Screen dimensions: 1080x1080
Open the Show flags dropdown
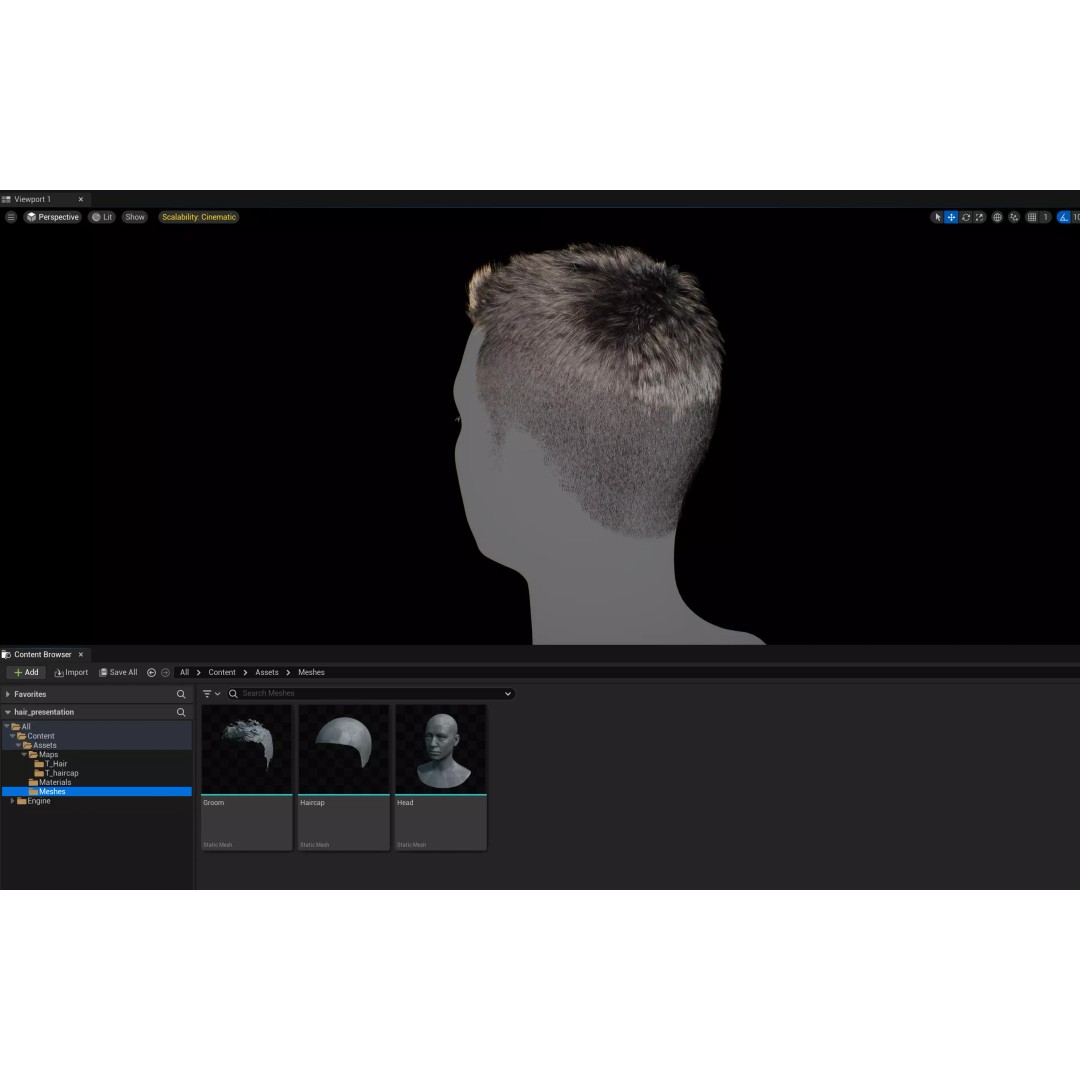134,217
